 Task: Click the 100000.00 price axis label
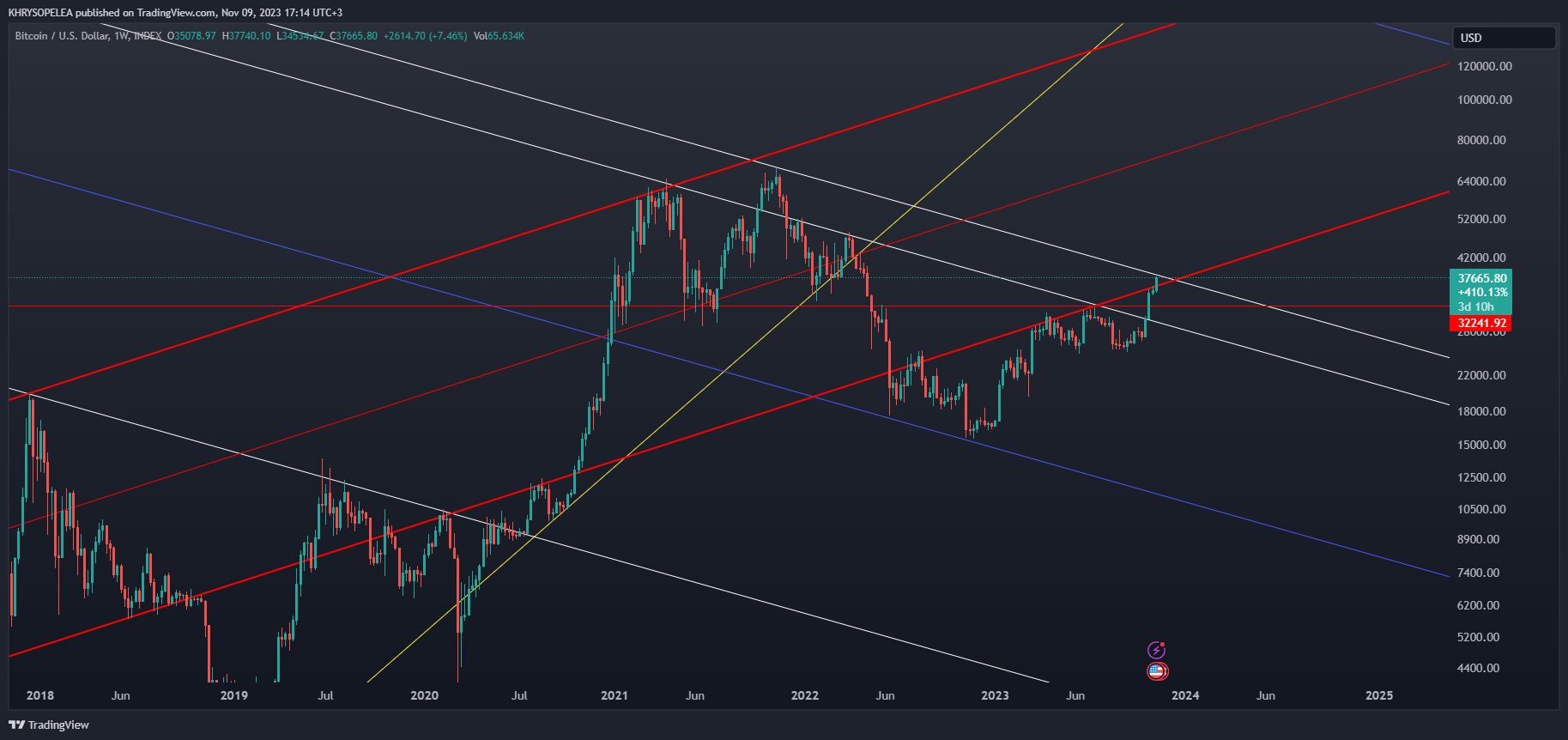click(1484, 100)
